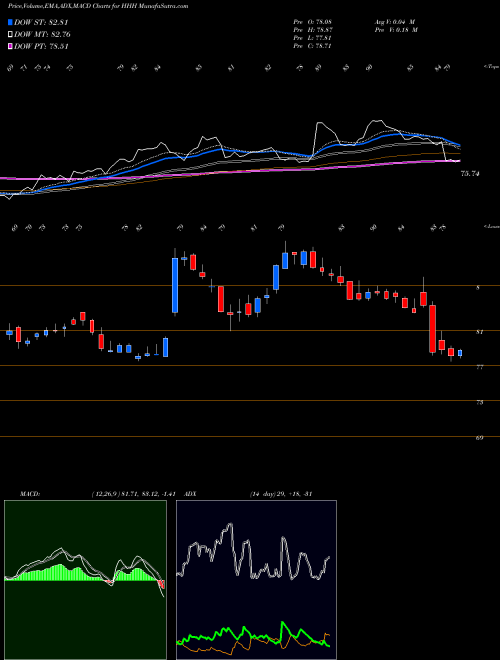The image size is (500, 660).
Task: Click the 'Pre O: 78.08' value
Action: [313, 22]
